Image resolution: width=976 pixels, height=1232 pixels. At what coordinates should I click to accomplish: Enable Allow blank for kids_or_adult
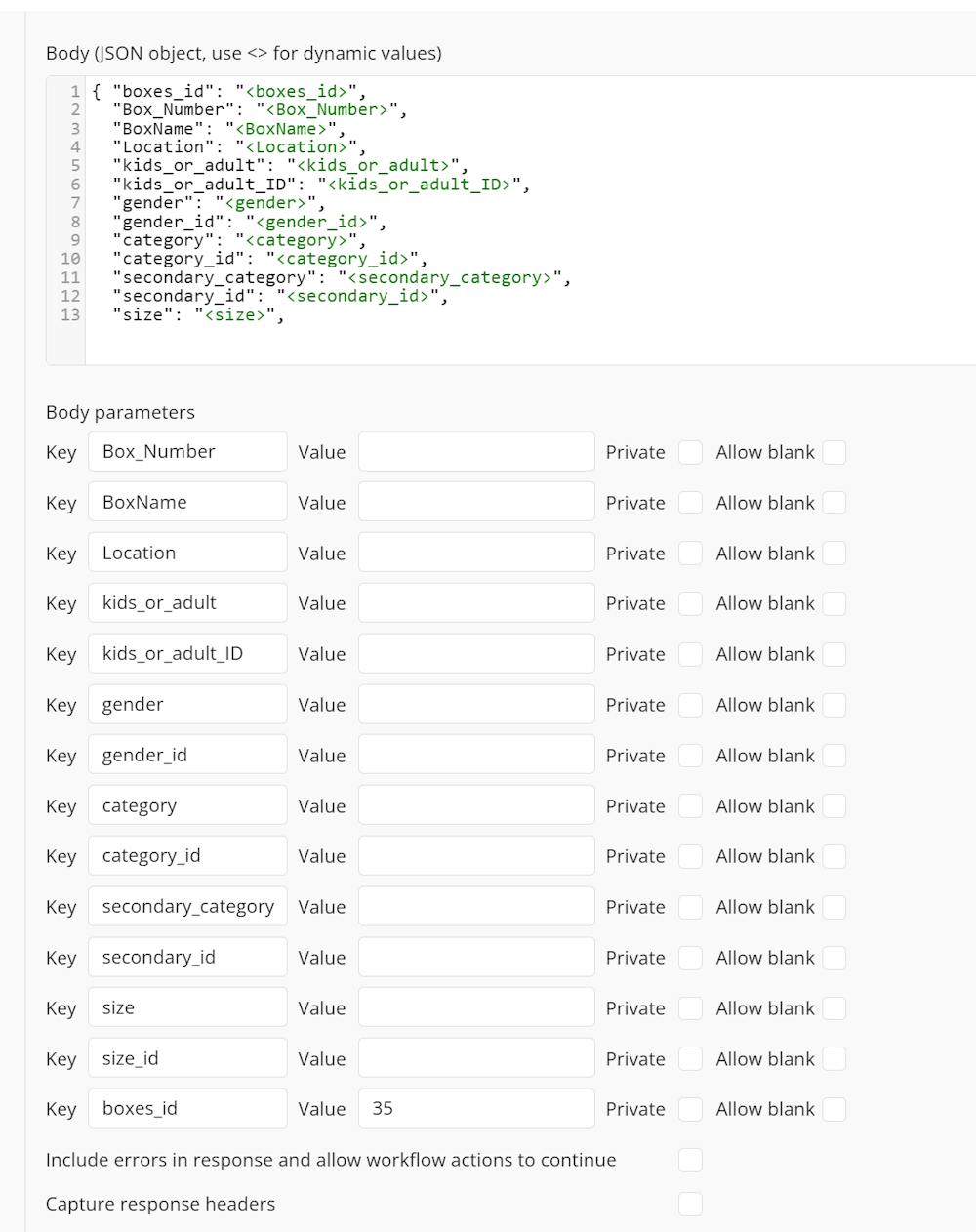click(x=834, y=603)
